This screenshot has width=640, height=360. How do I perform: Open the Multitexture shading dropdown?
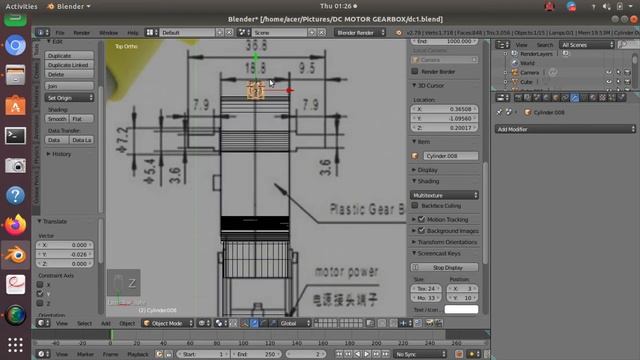click(444, 195)
